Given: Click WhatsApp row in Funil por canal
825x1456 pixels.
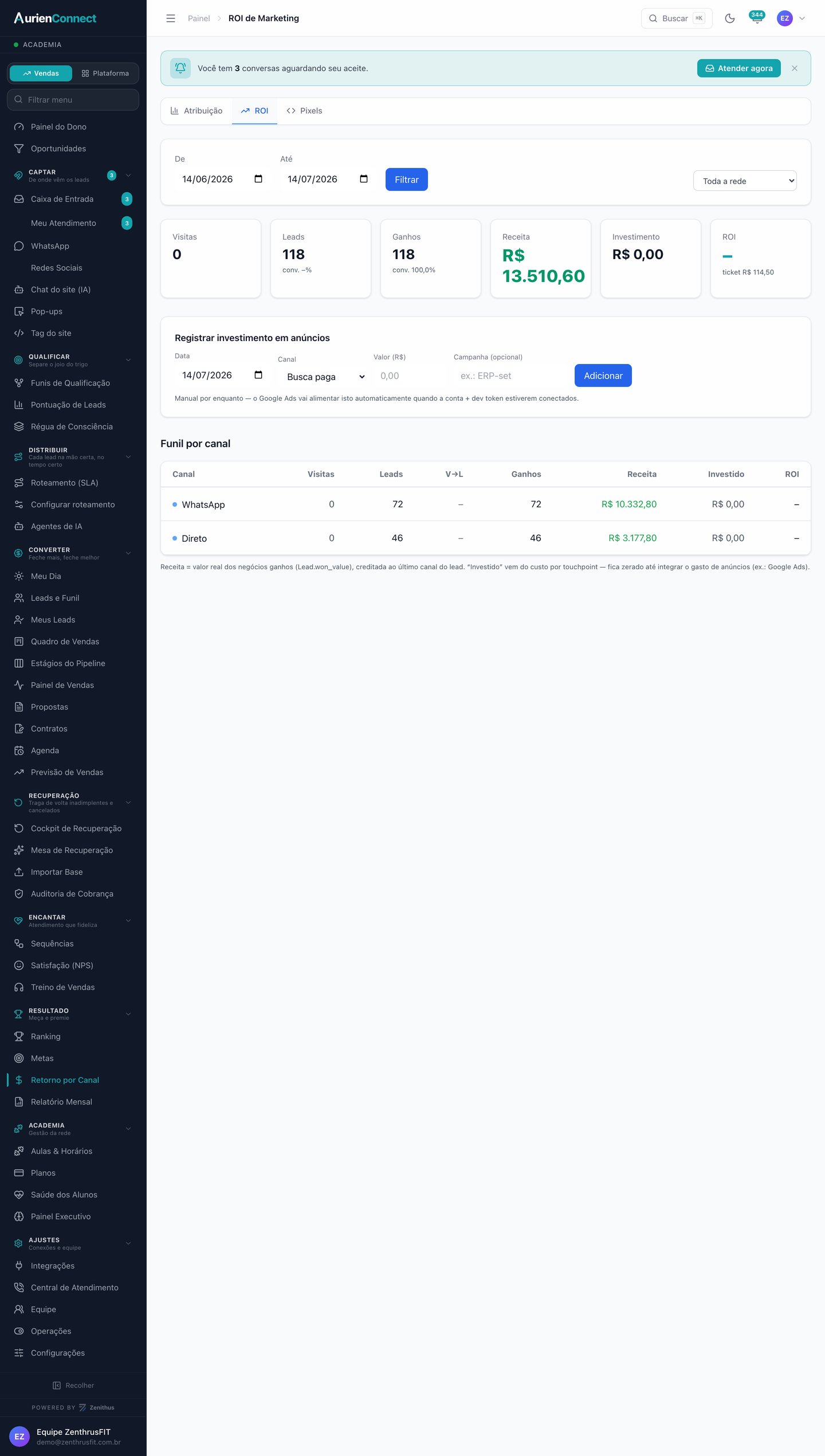Looking at the screenshot, I should [x=486, y=504].
